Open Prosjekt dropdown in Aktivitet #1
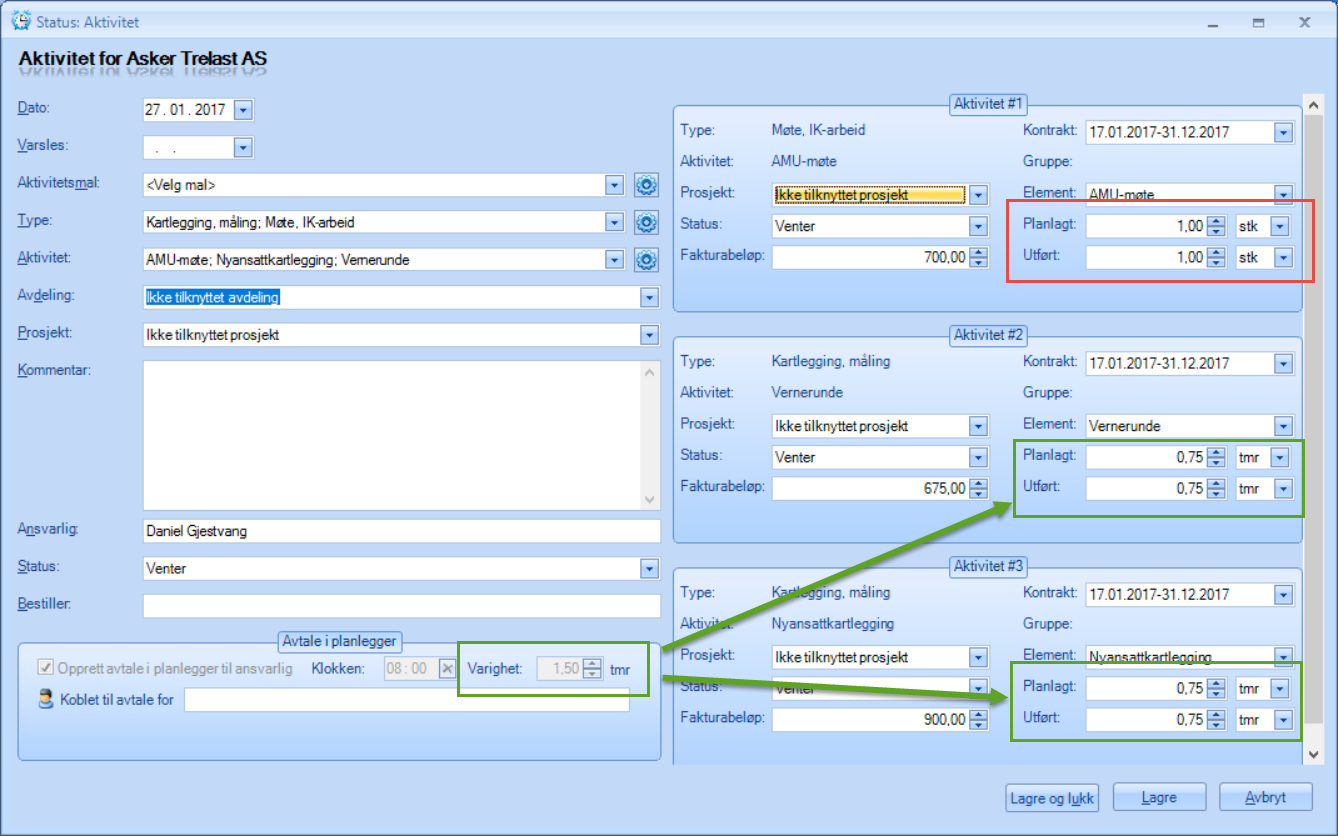Image resolution: width=1338 pixels, height=836 pixels. [x=979, y=195]
